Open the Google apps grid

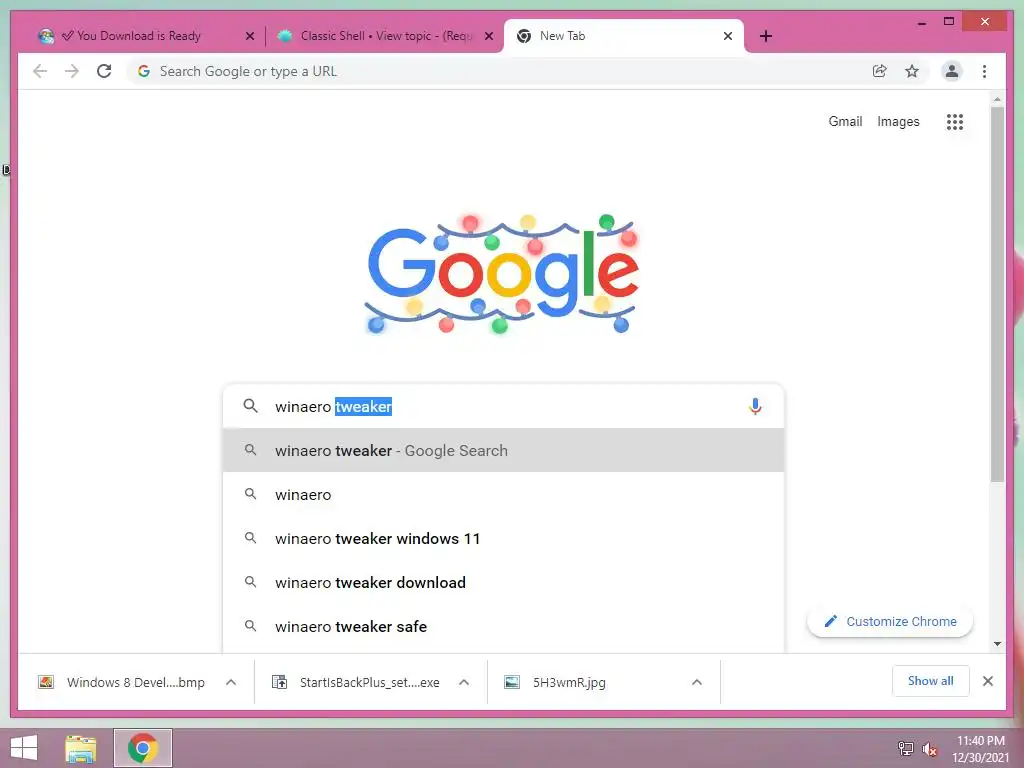(x=955, y=121)
